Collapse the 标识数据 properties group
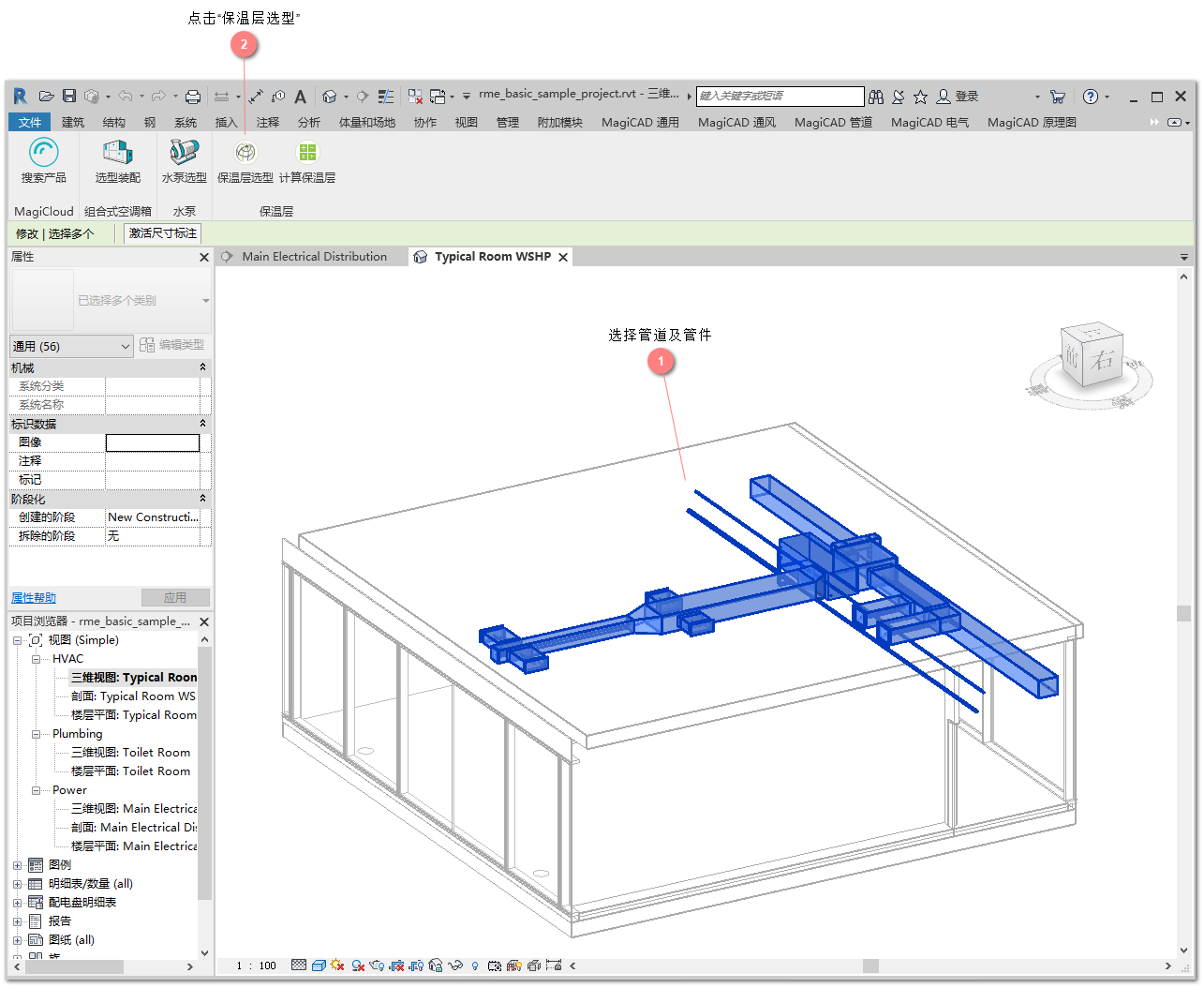Screen dimensions: 1204x988 (202, 424)
